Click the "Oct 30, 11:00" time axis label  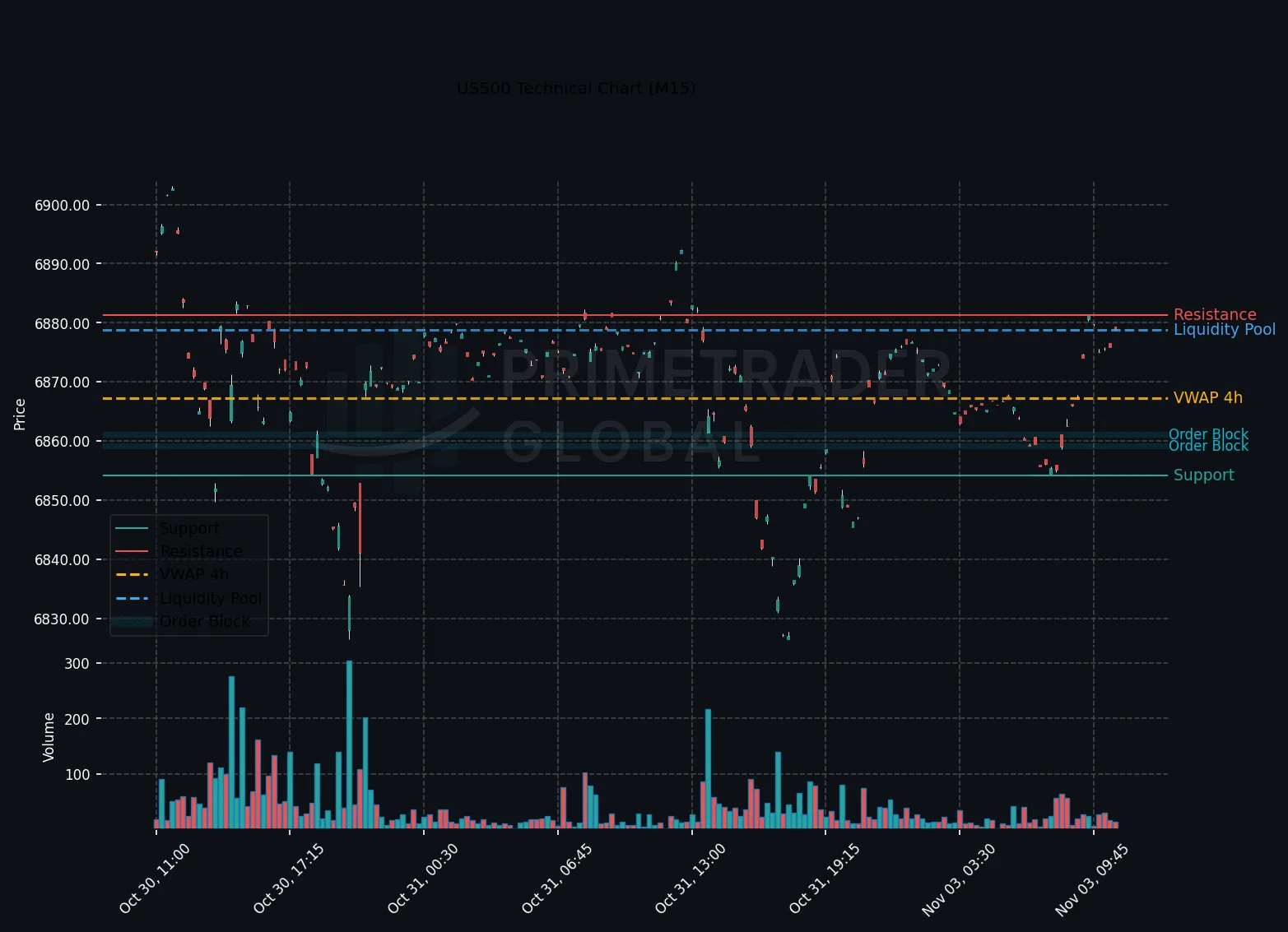click(x=155, y=879)
